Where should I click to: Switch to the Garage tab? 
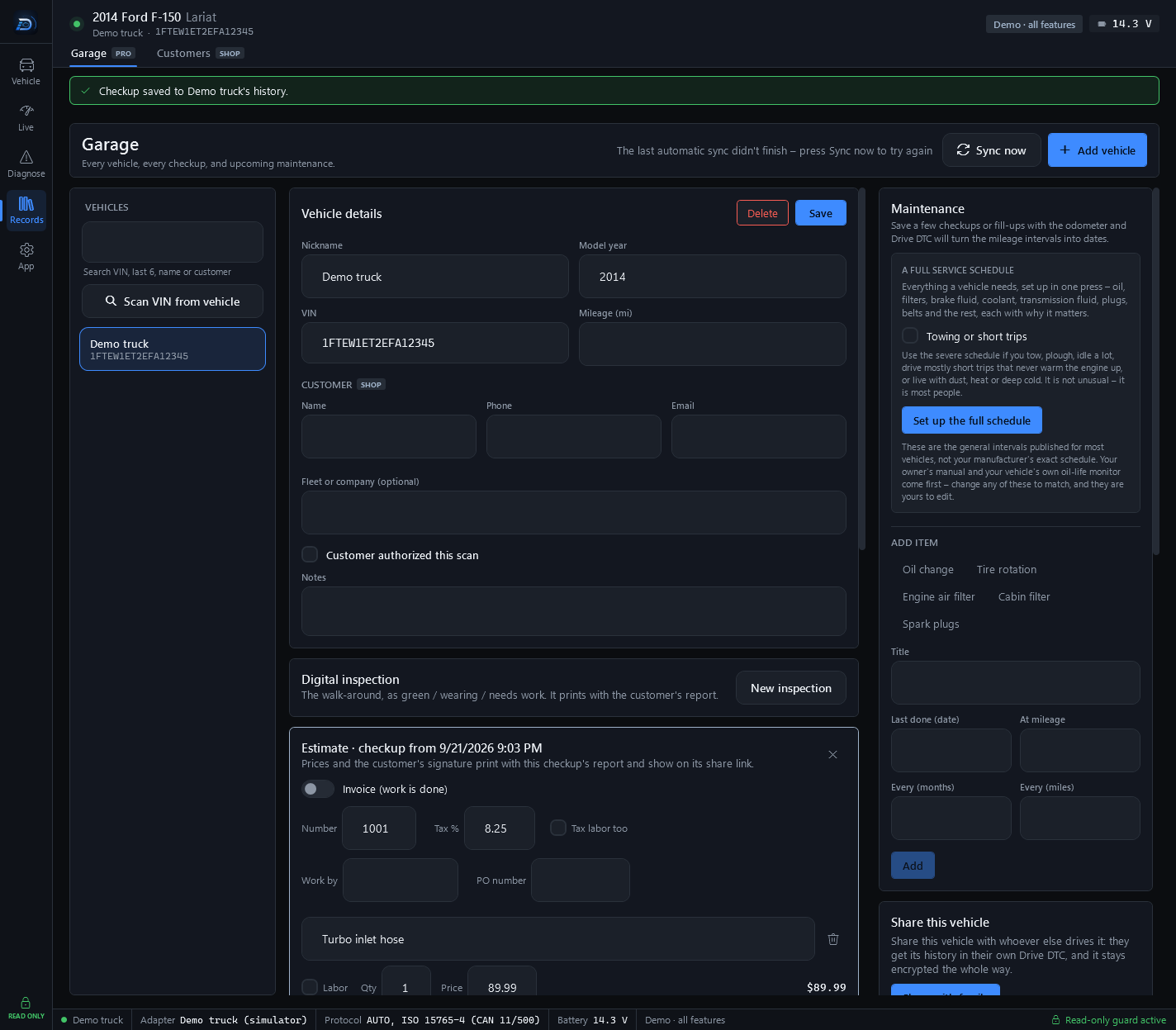pyautogui.click(x=102, y=54)
